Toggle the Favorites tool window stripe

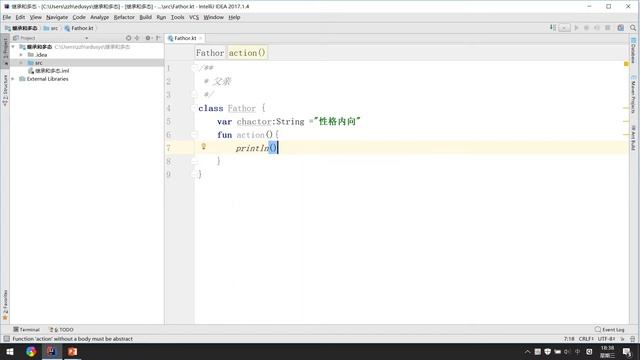pos(5,305)
